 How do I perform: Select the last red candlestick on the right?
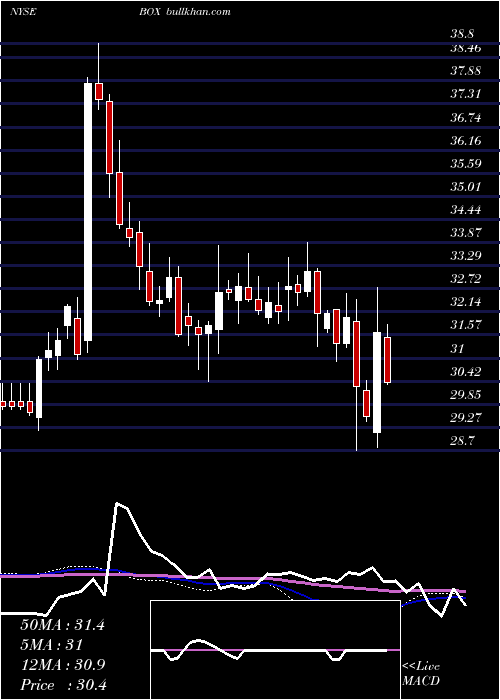[x=387, y=360]
